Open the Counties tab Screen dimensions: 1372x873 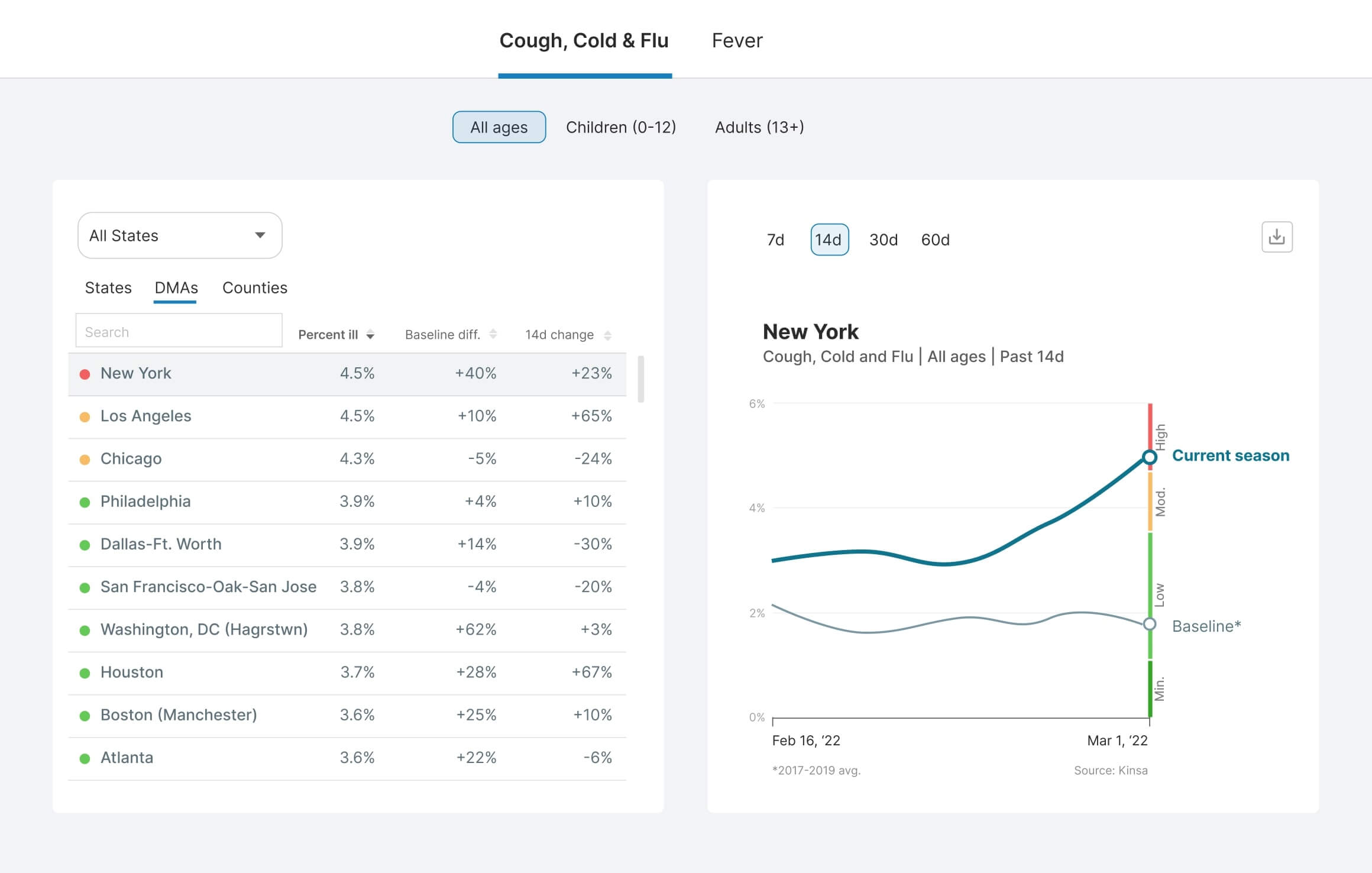[x=254, y=288]
